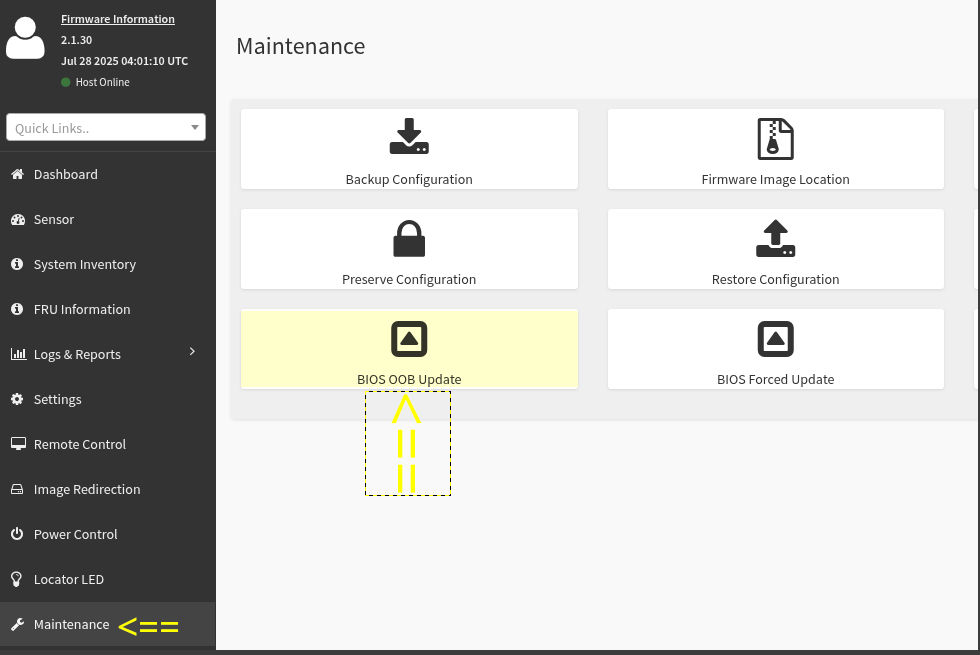Select Maintenance in the sidebar
980x655 pixels.
[71, 624]
